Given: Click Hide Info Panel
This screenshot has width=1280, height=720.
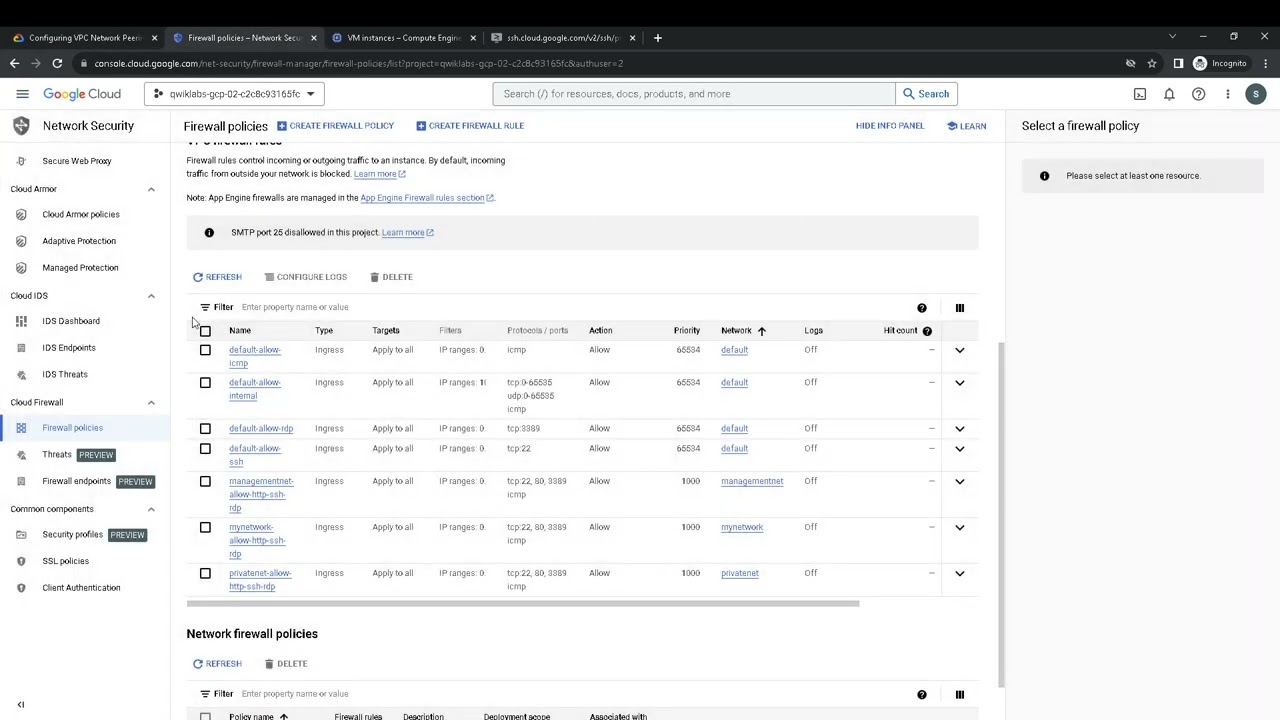Looking at the screenshot, I should click(x=890, y=126).
